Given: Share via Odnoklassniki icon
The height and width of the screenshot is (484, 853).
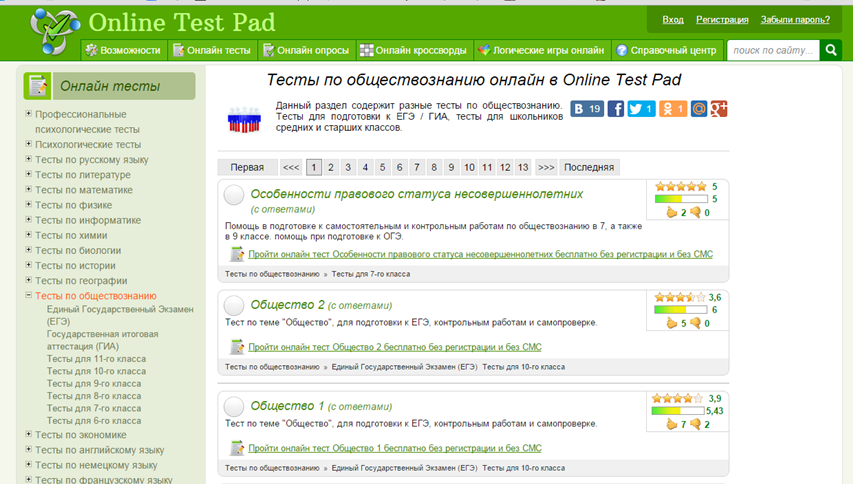Looking at the screenshot, I should tap(673, 109).
